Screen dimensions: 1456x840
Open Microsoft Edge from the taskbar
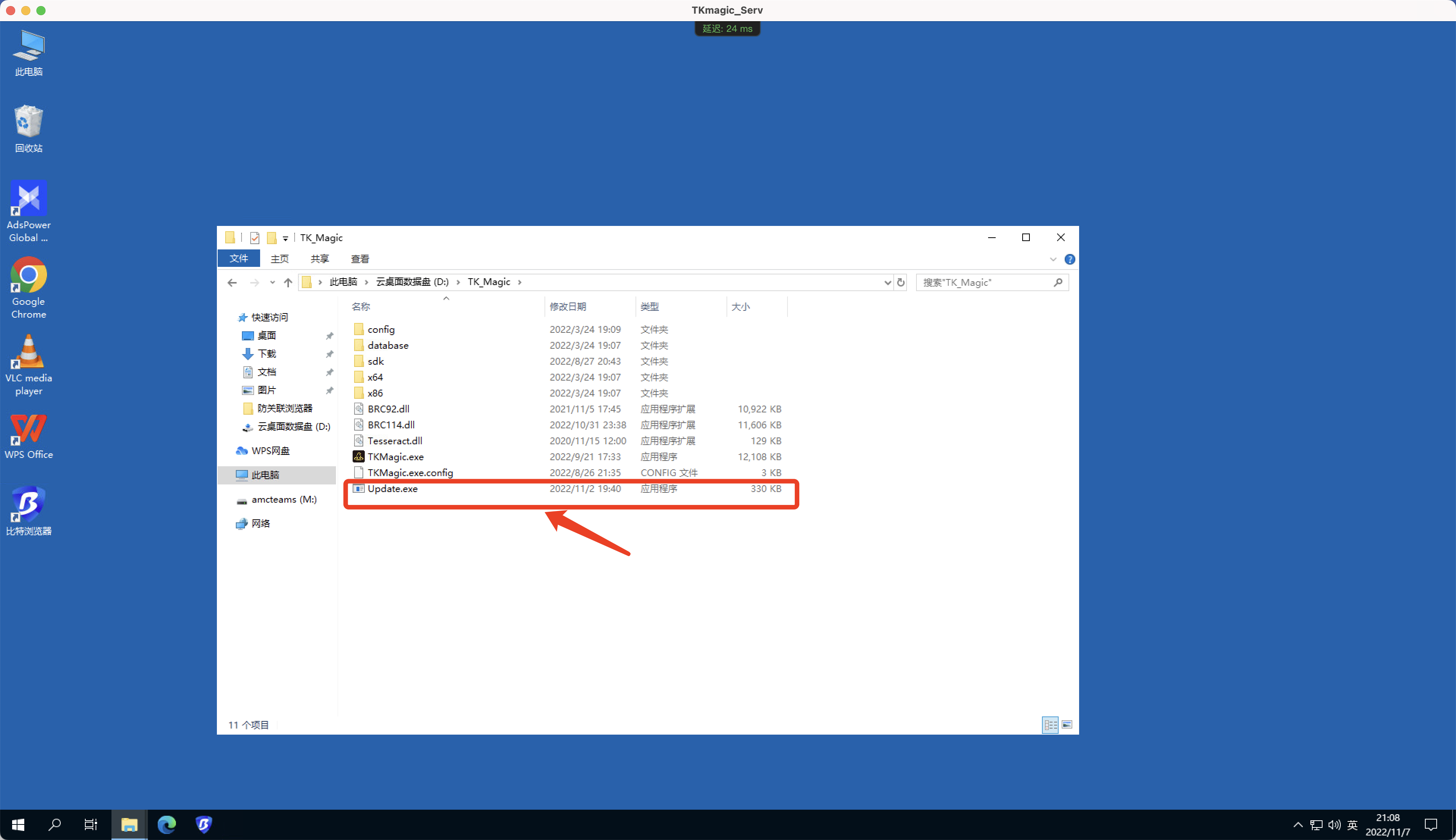point(167,824)
